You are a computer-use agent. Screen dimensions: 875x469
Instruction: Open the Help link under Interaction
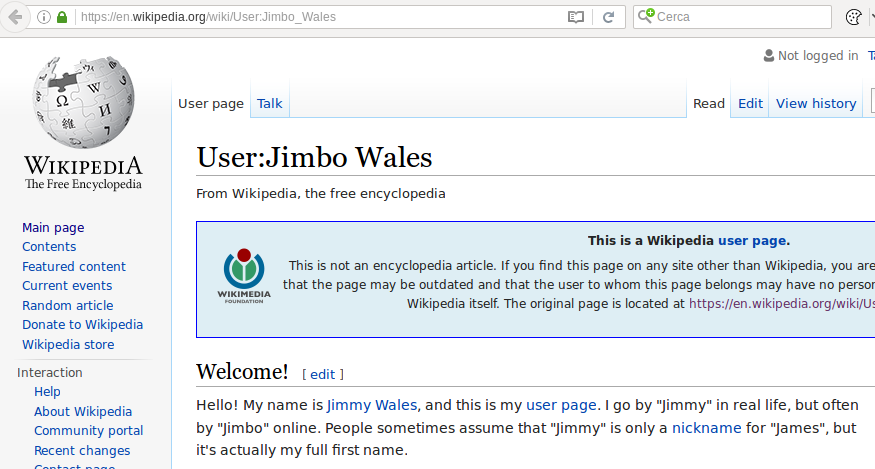[47, 391]
